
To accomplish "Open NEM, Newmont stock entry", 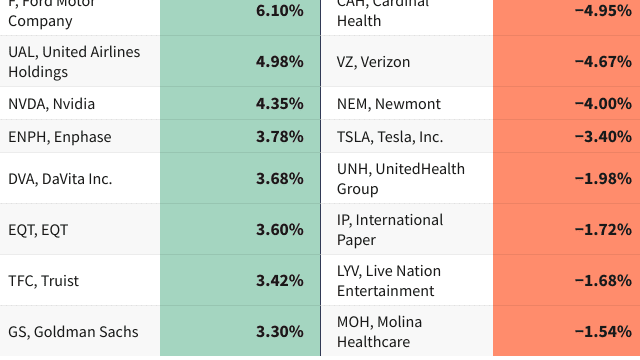I will [x=389, y=104].
